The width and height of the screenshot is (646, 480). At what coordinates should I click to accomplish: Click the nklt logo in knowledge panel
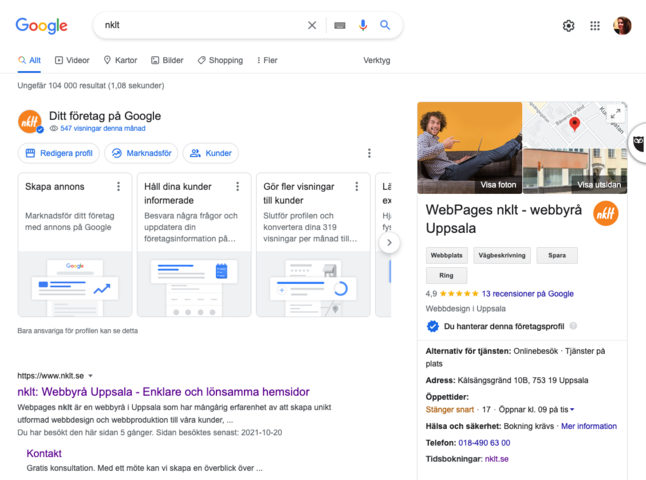point(606,213)
